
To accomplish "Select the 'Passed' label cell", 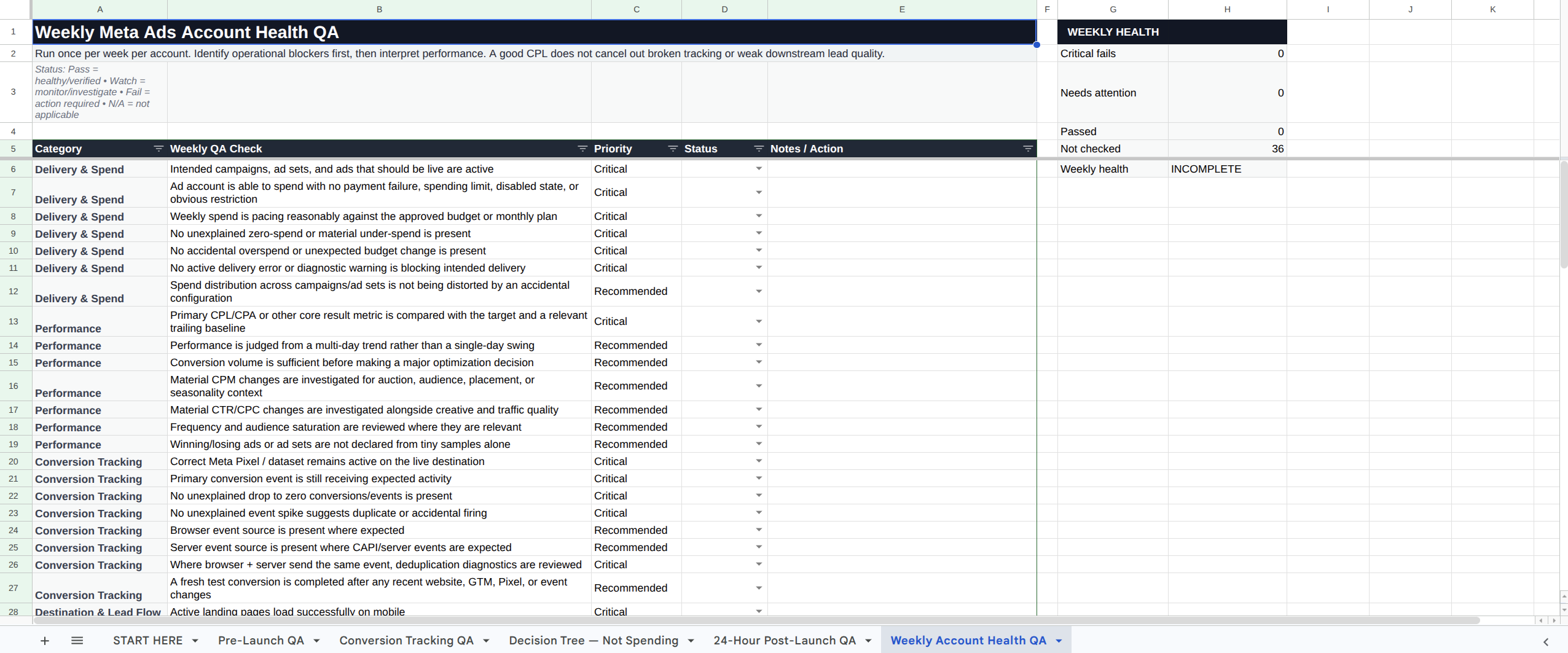I will (x=1113, y=131).
